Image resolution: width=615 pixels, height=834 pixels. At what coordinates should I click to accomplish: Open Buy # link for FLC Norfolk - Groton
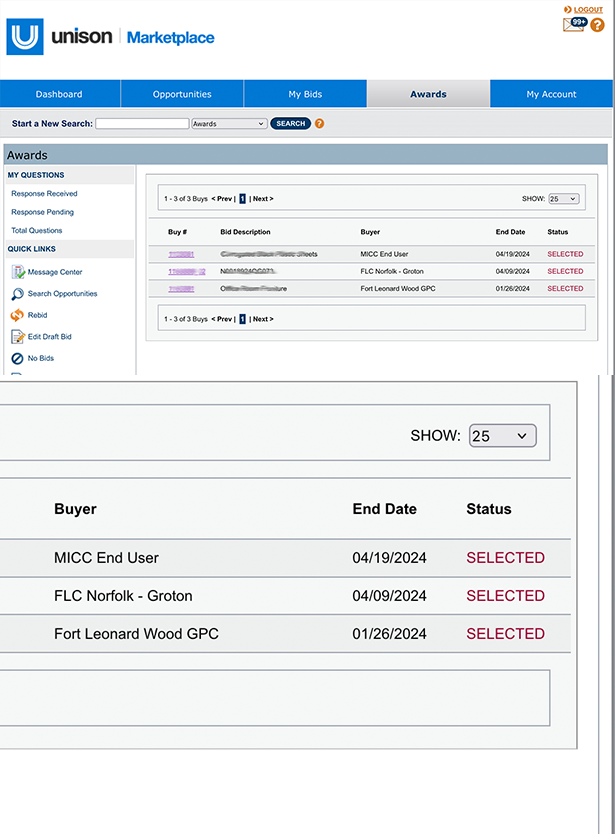click(187, 271)
